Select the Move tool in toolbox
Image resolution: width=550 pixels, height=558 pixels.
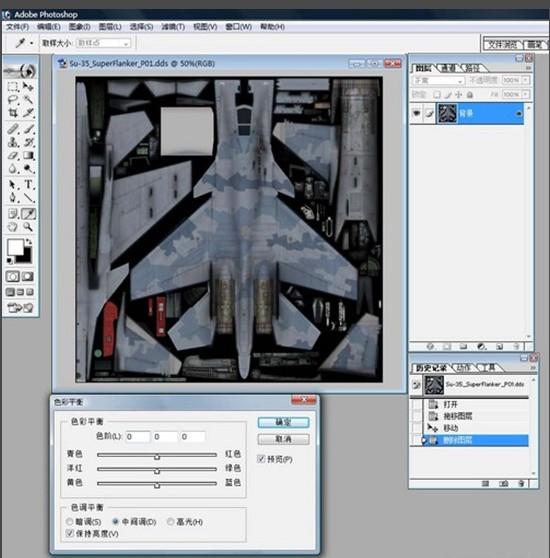click(x=28, y=86)
